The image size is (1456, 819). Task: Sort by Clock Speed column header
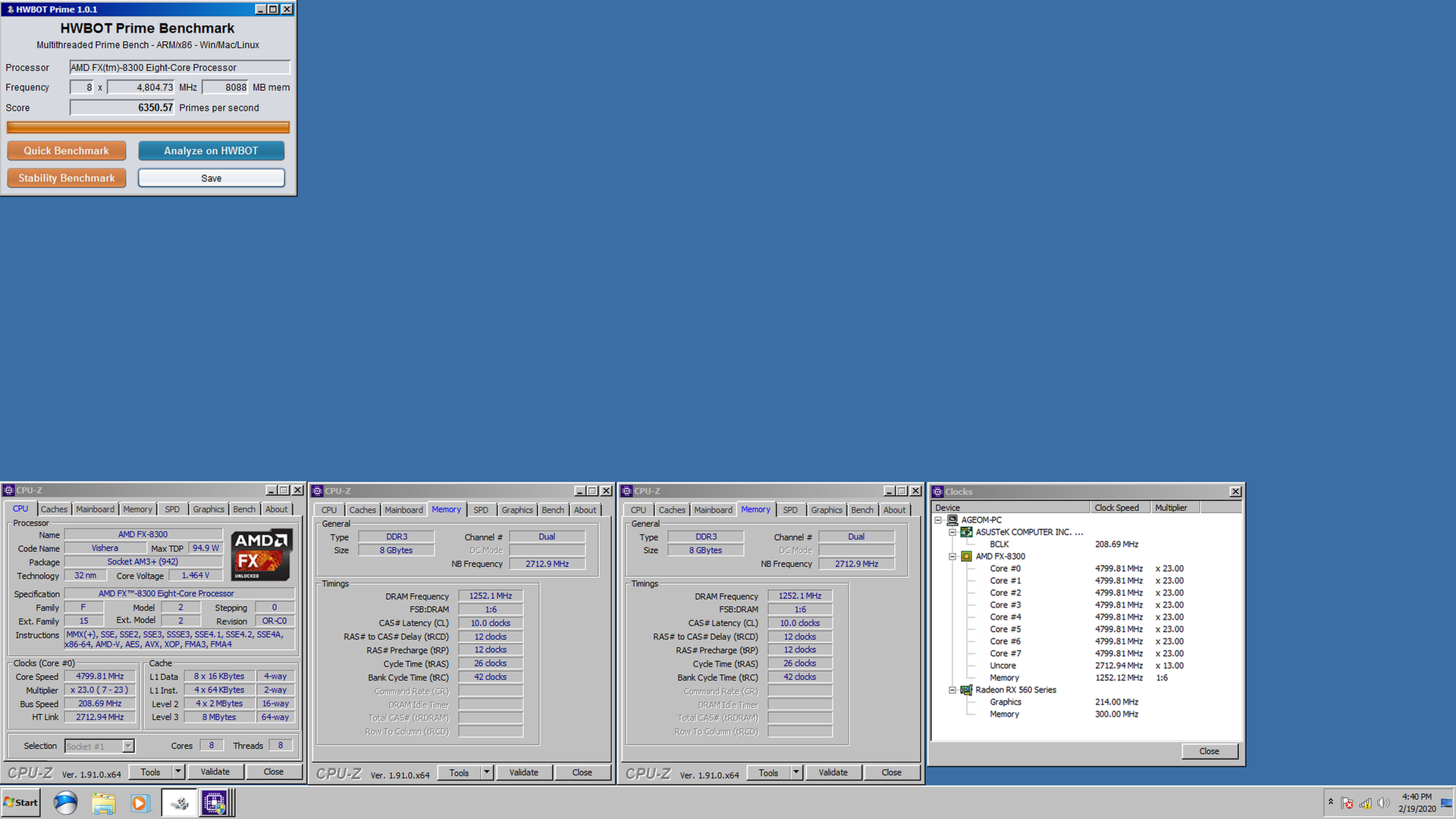pos(1120,508)
